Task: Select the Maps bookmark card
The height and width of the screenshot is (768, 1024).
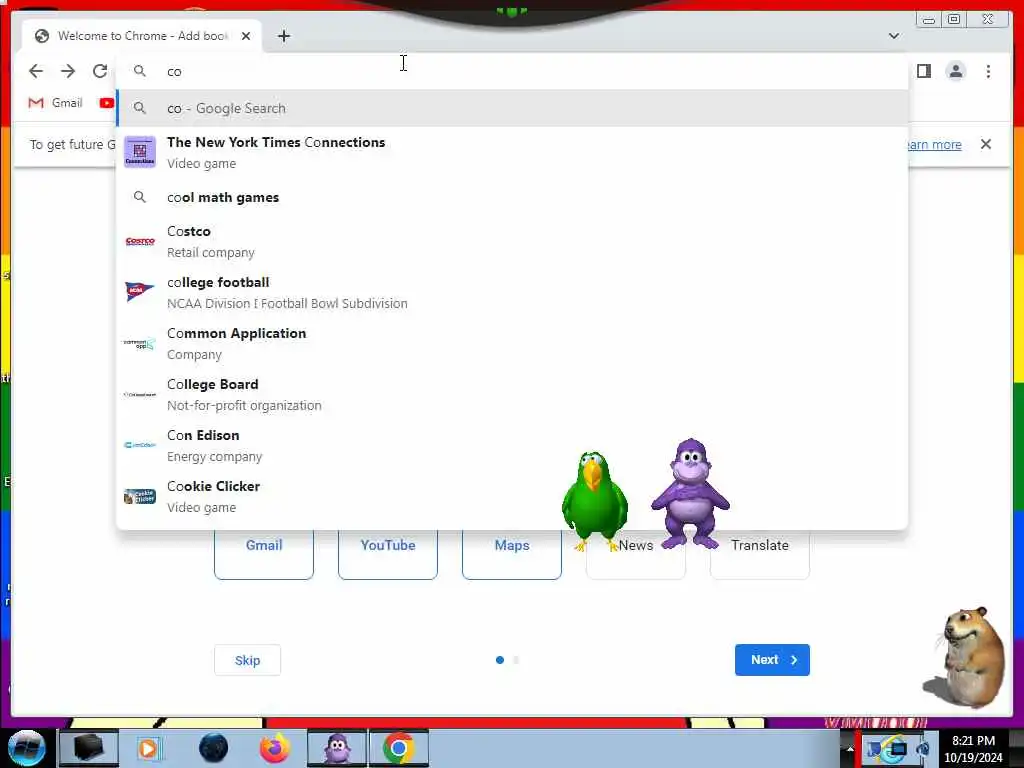Action: [x=512, y=554]
